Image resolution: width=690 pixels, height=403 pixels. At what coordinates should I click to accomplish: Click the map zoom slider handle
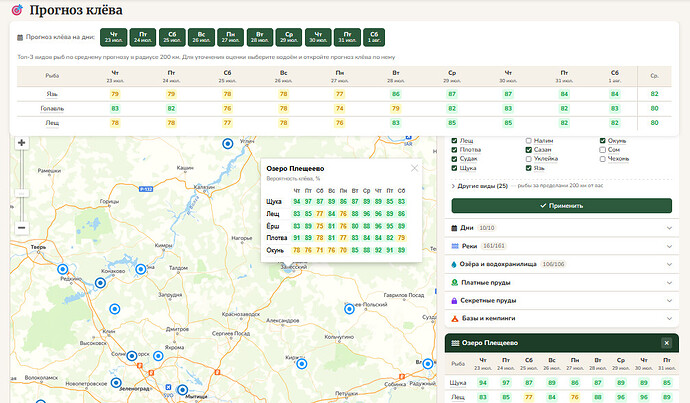tap(21, 193)
